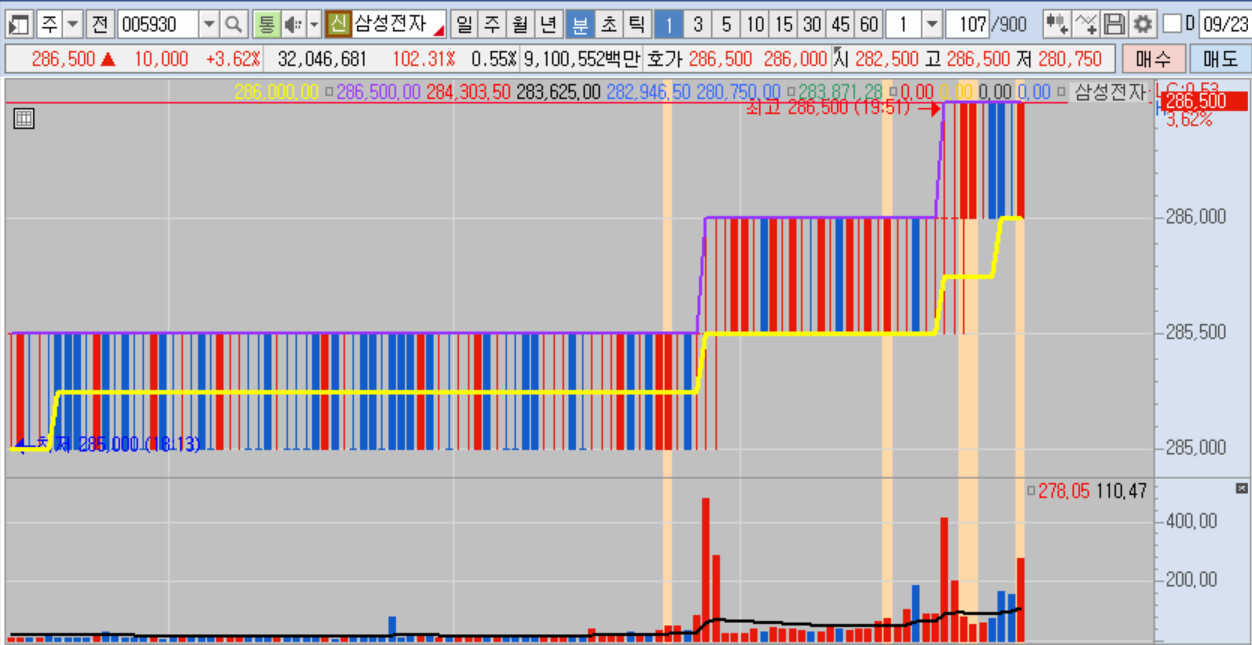Click the add line indicator icon

(1087, 23)
